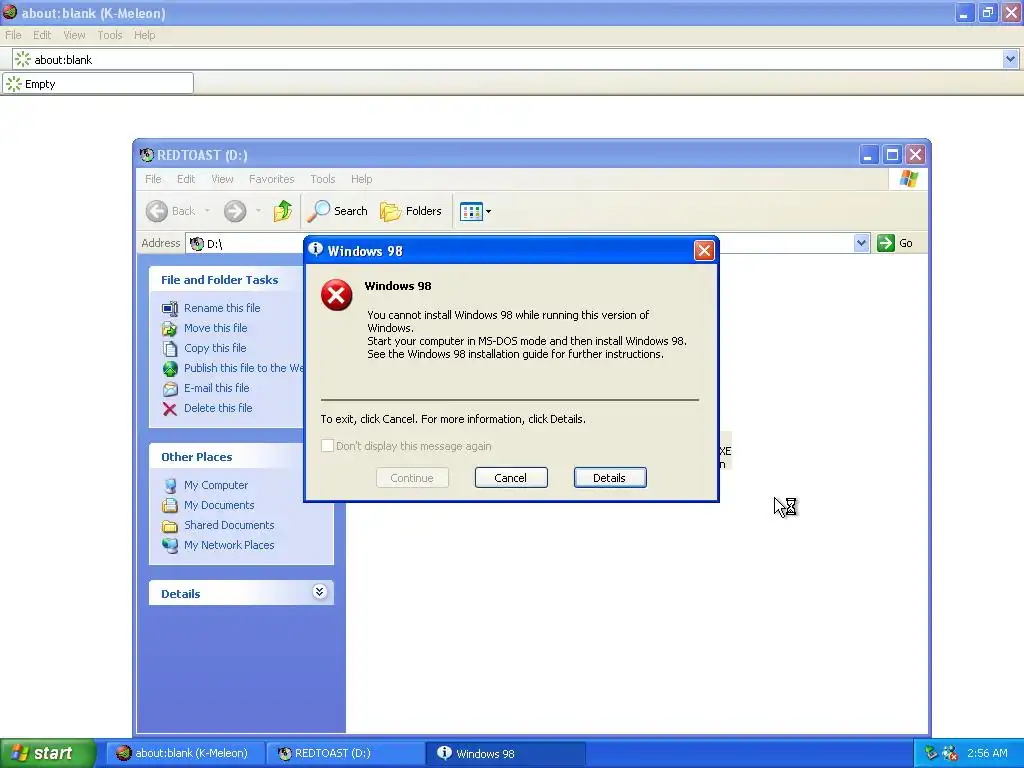Click the D:\ drive icon in address bar
This screenshot has height=768, width=1024.
(x=197, y=244)
